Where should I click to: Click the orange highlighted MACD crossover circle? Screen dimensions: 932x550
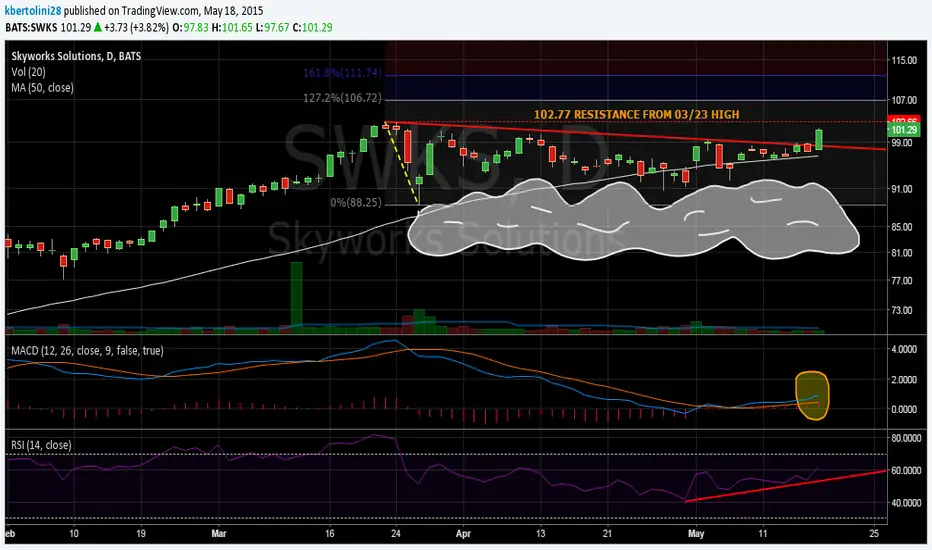[812, 395]
